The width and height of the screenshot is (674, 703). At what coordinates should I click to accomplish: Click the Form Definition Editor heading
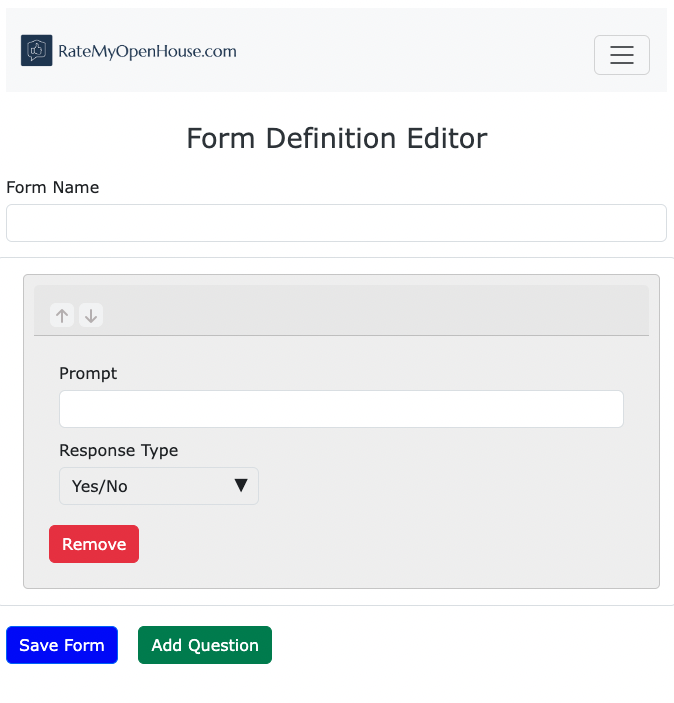(x=337, y=138)
